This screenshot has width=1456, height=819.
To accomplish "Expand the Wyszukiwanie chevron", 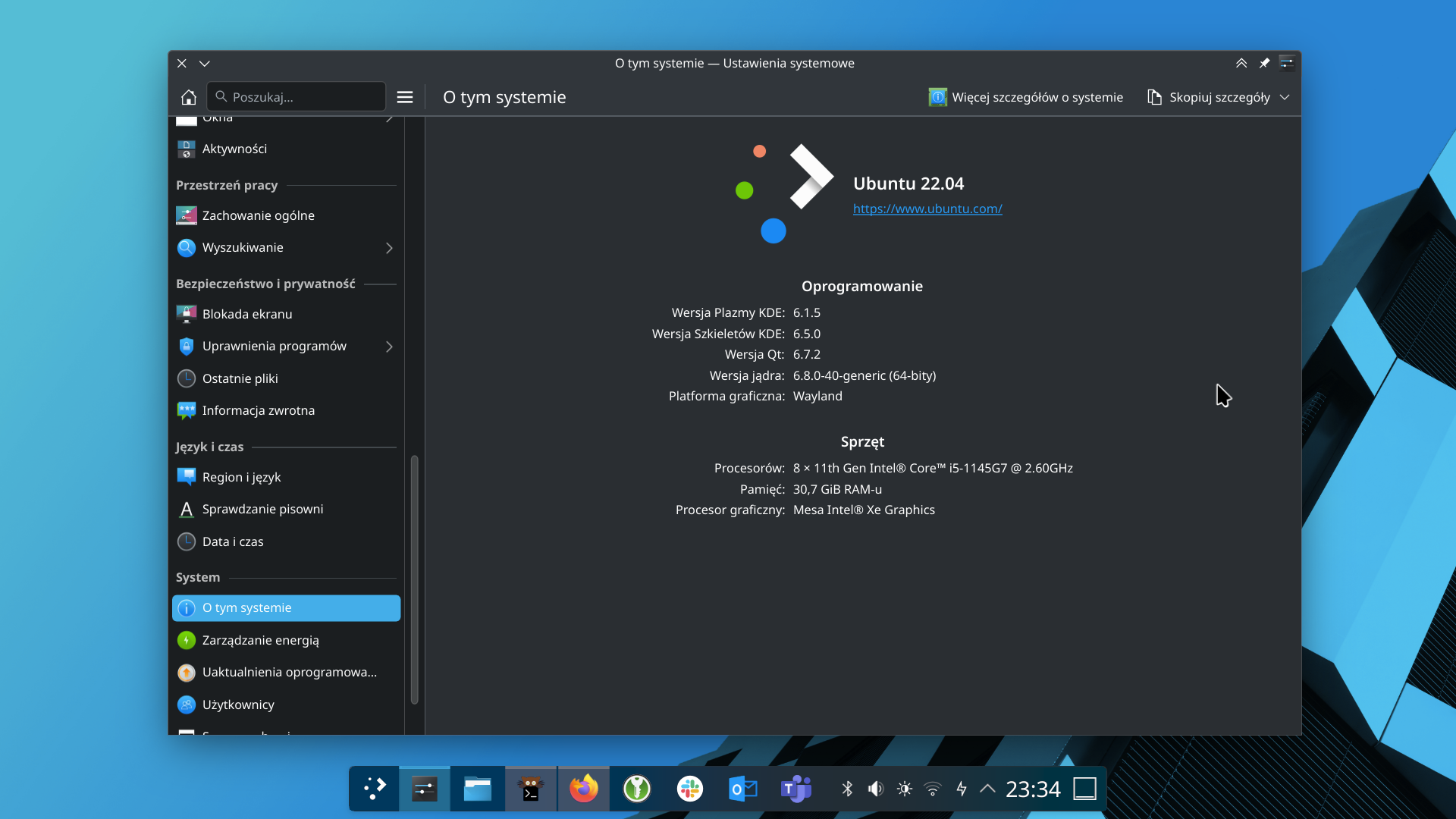I will coord(389,248).
